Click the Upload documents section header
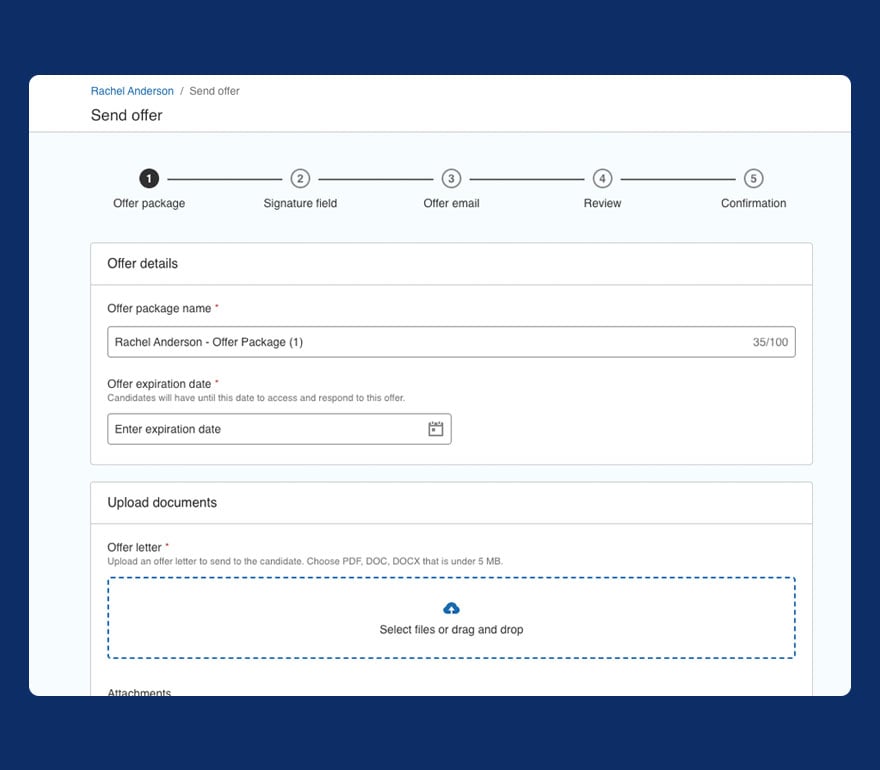 (162, 502)
